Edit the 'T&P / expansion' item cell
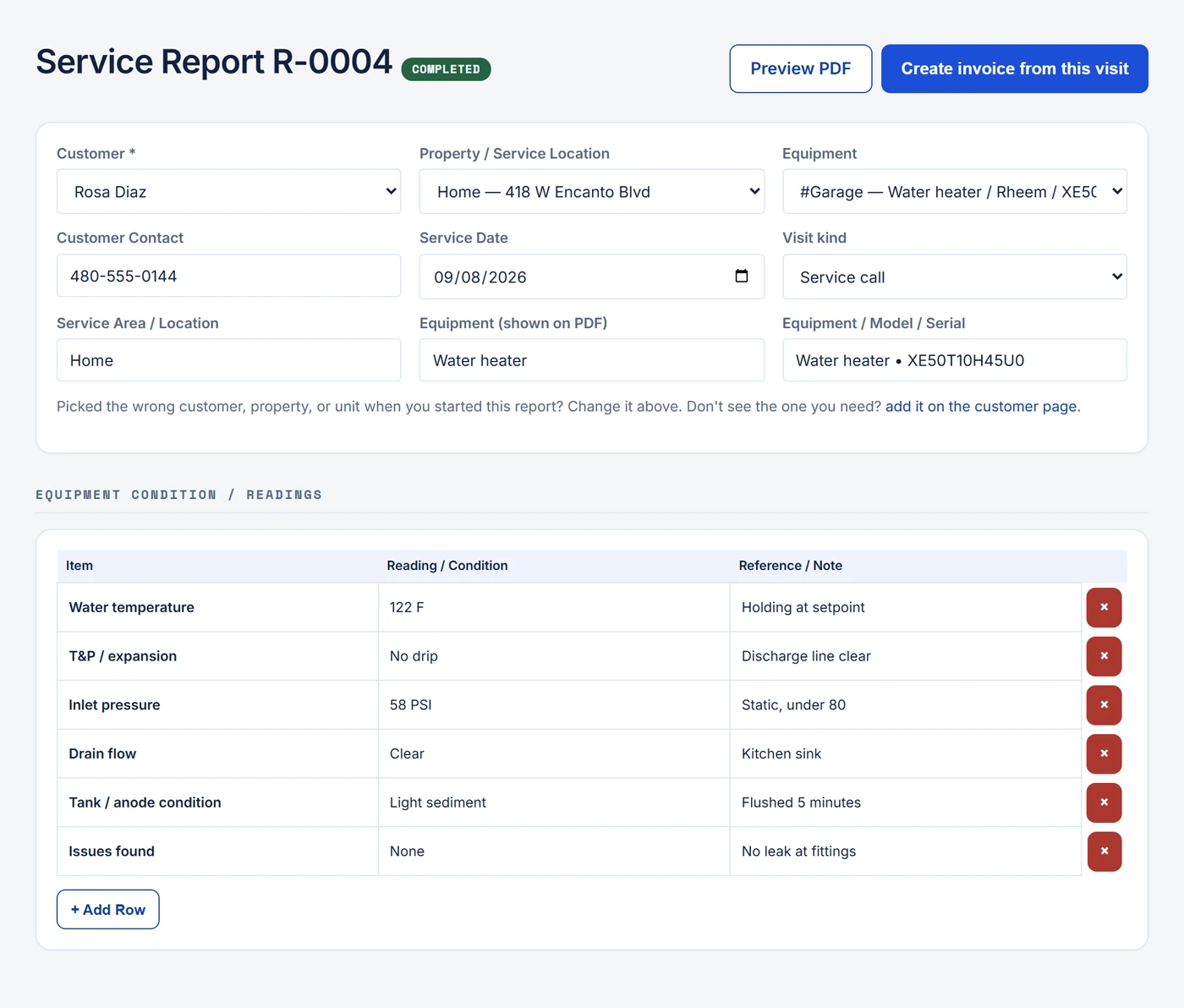This screenshot has height=1008, width=1184. 217,656
